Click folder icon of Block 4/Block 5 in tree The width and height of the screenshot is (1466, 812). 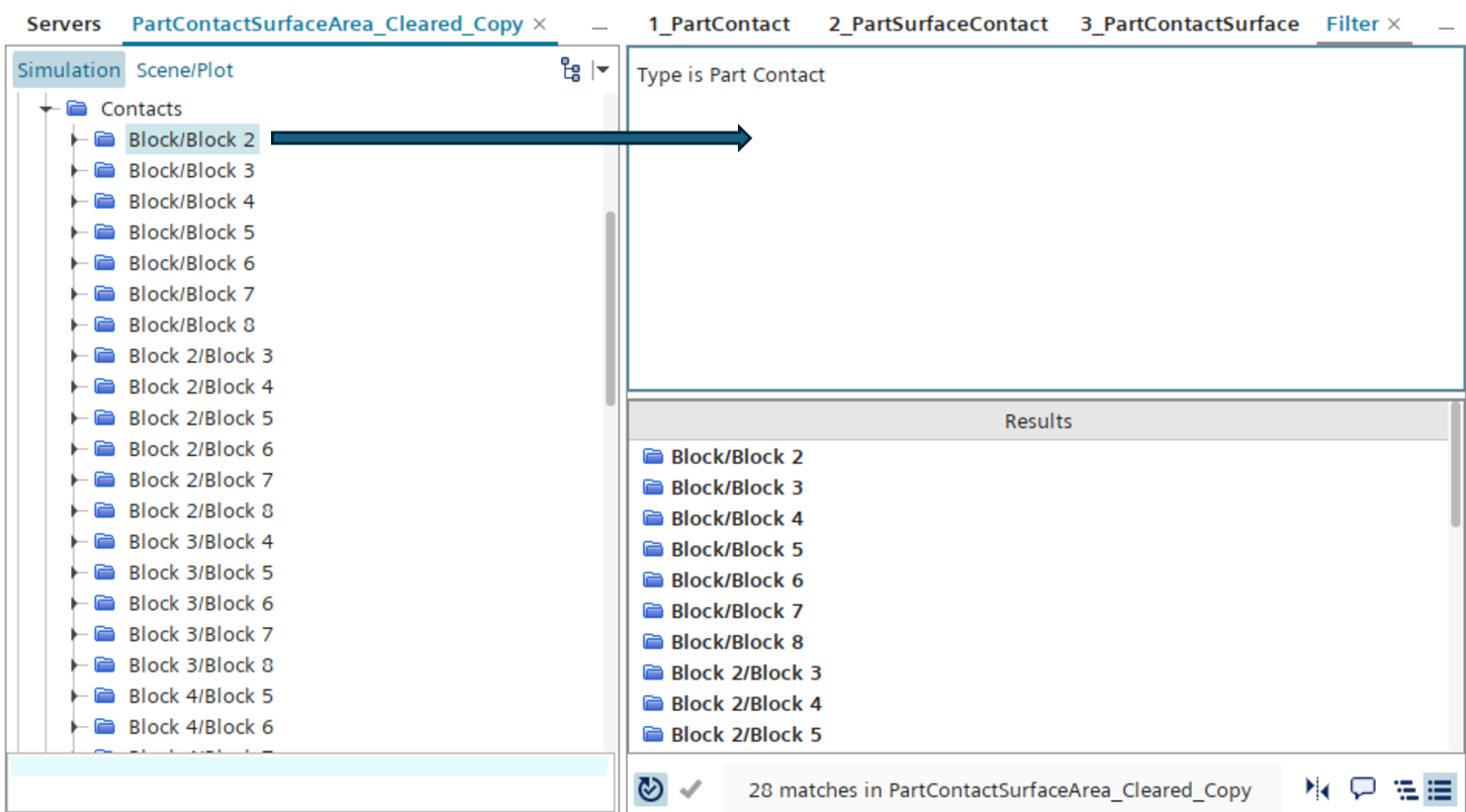[105, 695]
